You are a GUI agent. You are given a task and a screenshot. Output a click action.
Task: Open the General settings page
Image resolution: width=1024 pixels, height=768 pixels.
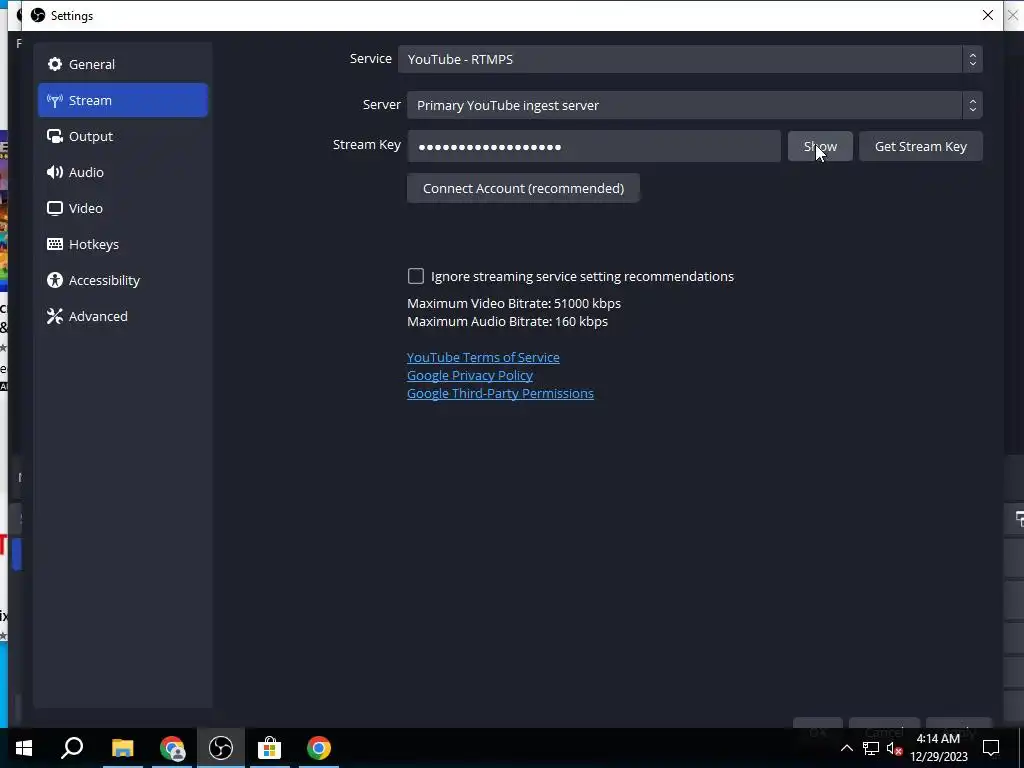coord(123,64)
